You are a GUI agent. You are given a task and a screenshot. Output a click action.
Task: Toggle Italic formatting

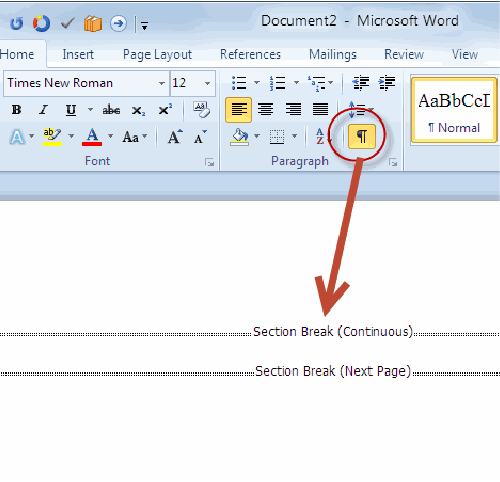tap(44, 110)
